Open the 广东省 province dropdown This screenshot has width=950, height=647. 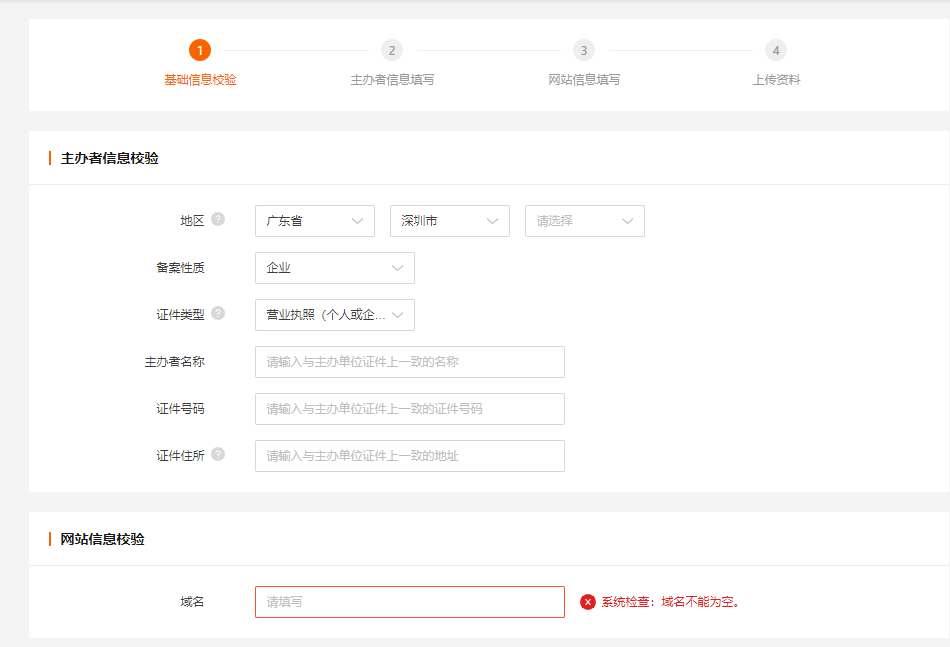[x=314, y=221]
